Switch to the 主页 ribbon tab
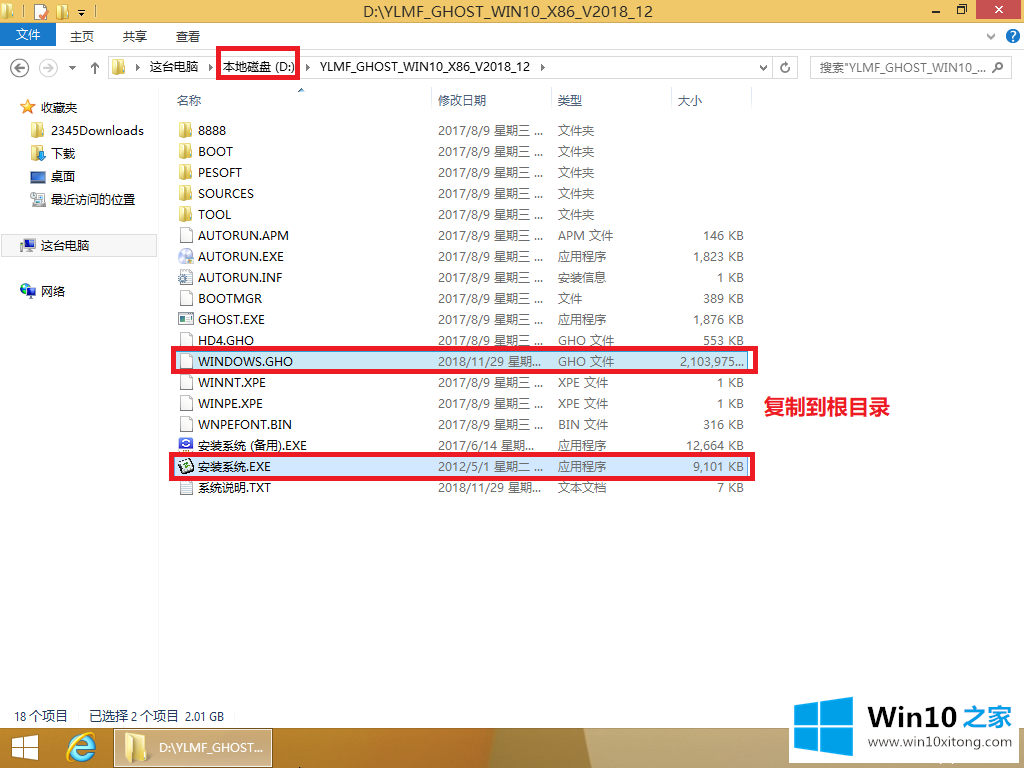Viewport: 1024px width, 768px height. point(82,37)
